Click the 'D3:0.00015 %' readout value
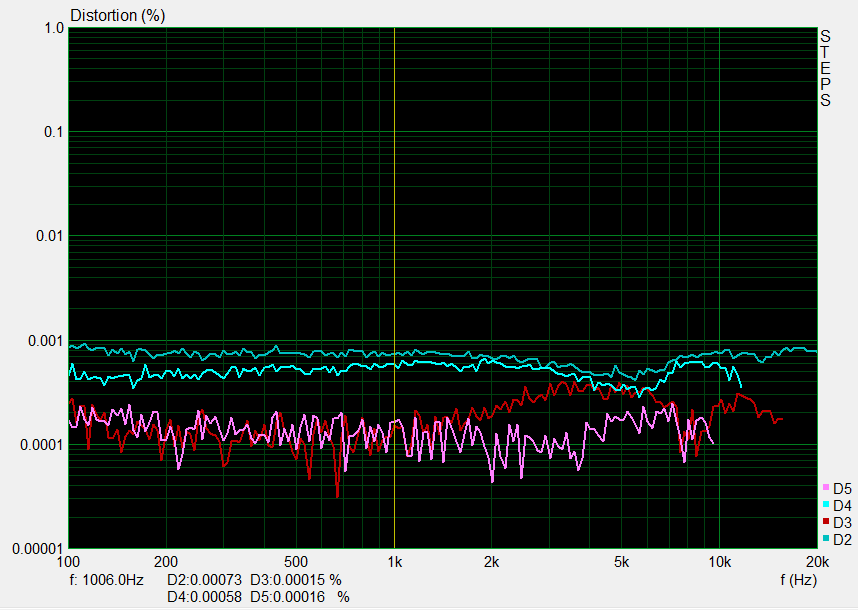This screenshot has height=610, width=858. tap(295, 580)
